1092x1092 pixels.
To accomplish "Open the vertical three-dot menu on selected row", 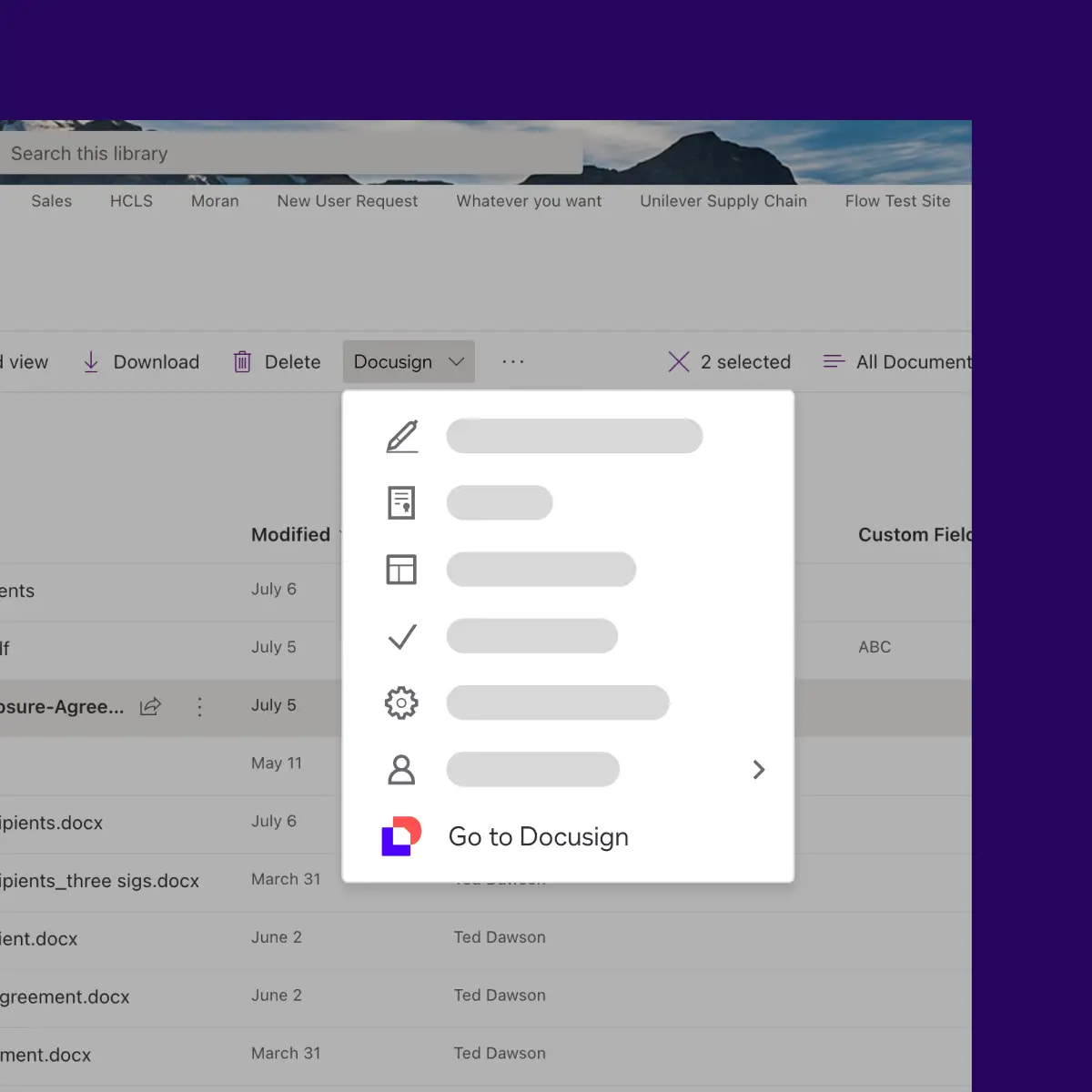I will click(199, 706).
